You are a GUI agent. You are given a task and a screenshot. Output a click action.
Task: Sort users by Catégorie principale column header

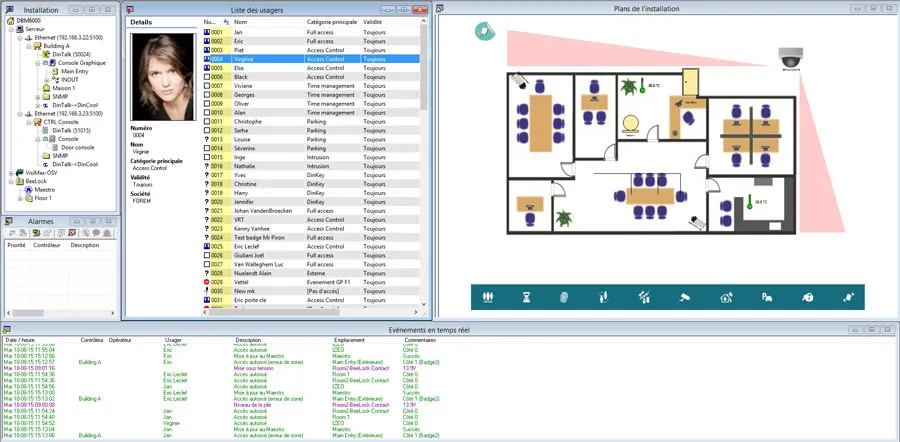[x=333, y=22]
